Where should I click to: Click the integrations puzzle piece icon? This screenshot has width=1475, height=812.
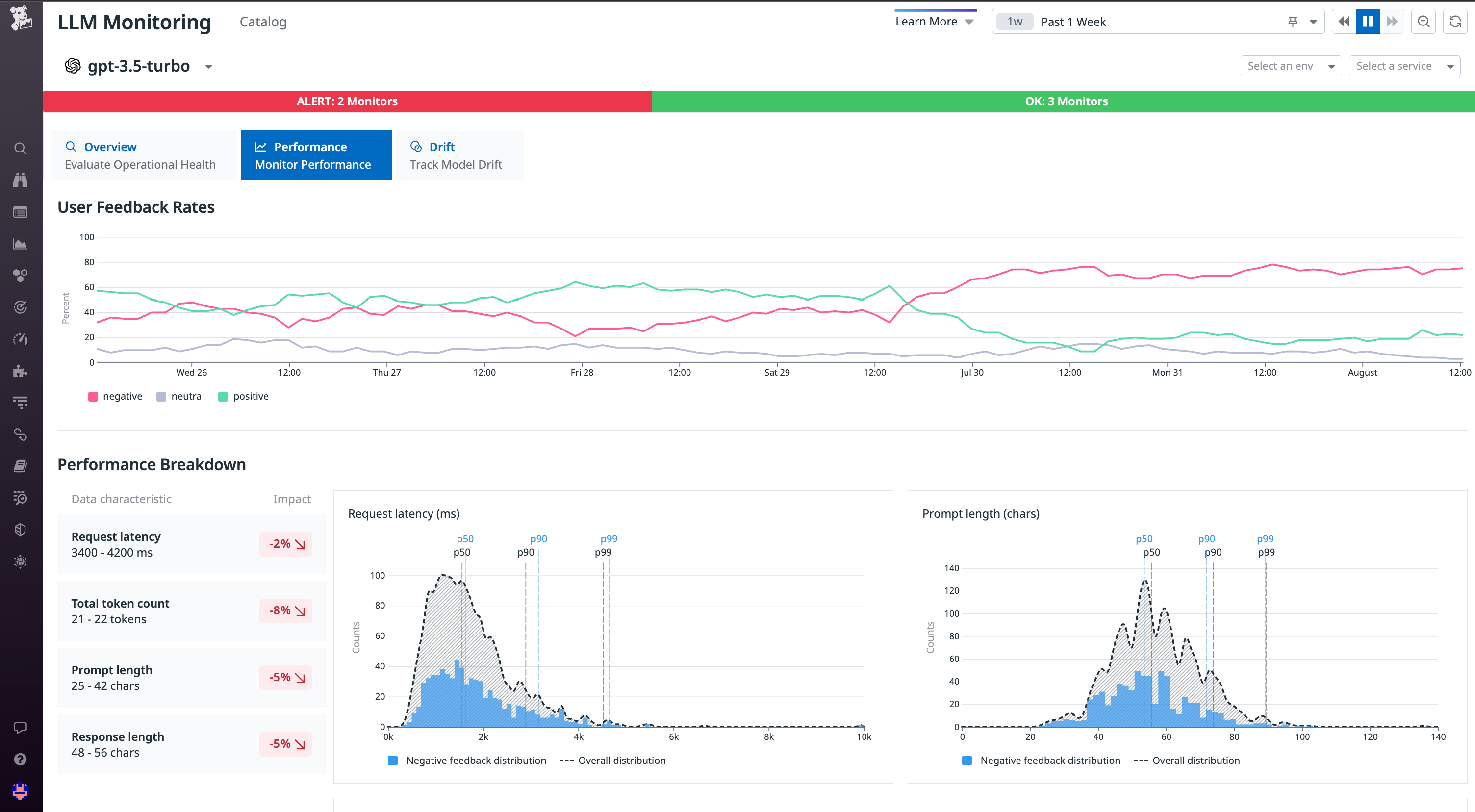(21, 371)
